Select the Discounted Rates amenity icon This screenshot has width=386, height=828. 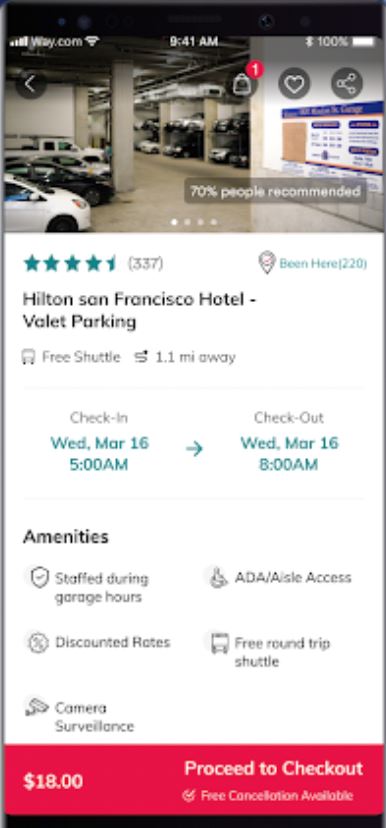(38, 643)
